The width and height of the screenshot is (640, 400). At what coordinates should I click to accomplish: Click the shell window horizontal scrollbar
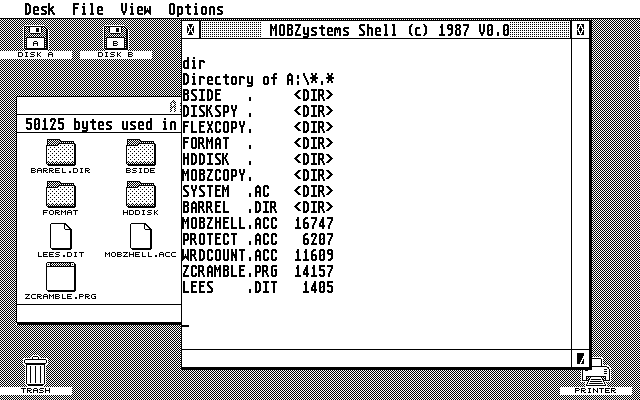click(377, 358)
